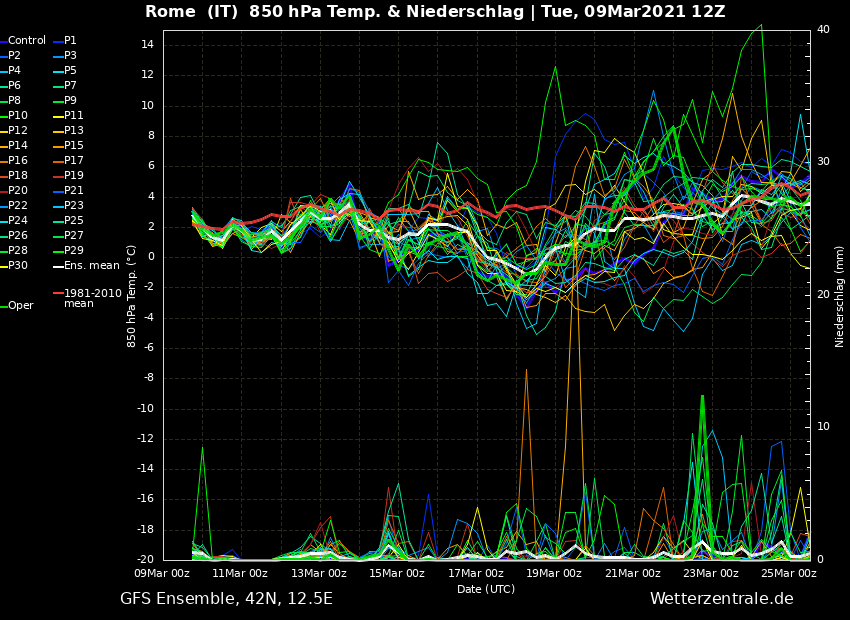This screenshot has width=850, height=620.
Task: Choose the '21Mar 00z' x-axis label
Action: (x=633, y=573)
